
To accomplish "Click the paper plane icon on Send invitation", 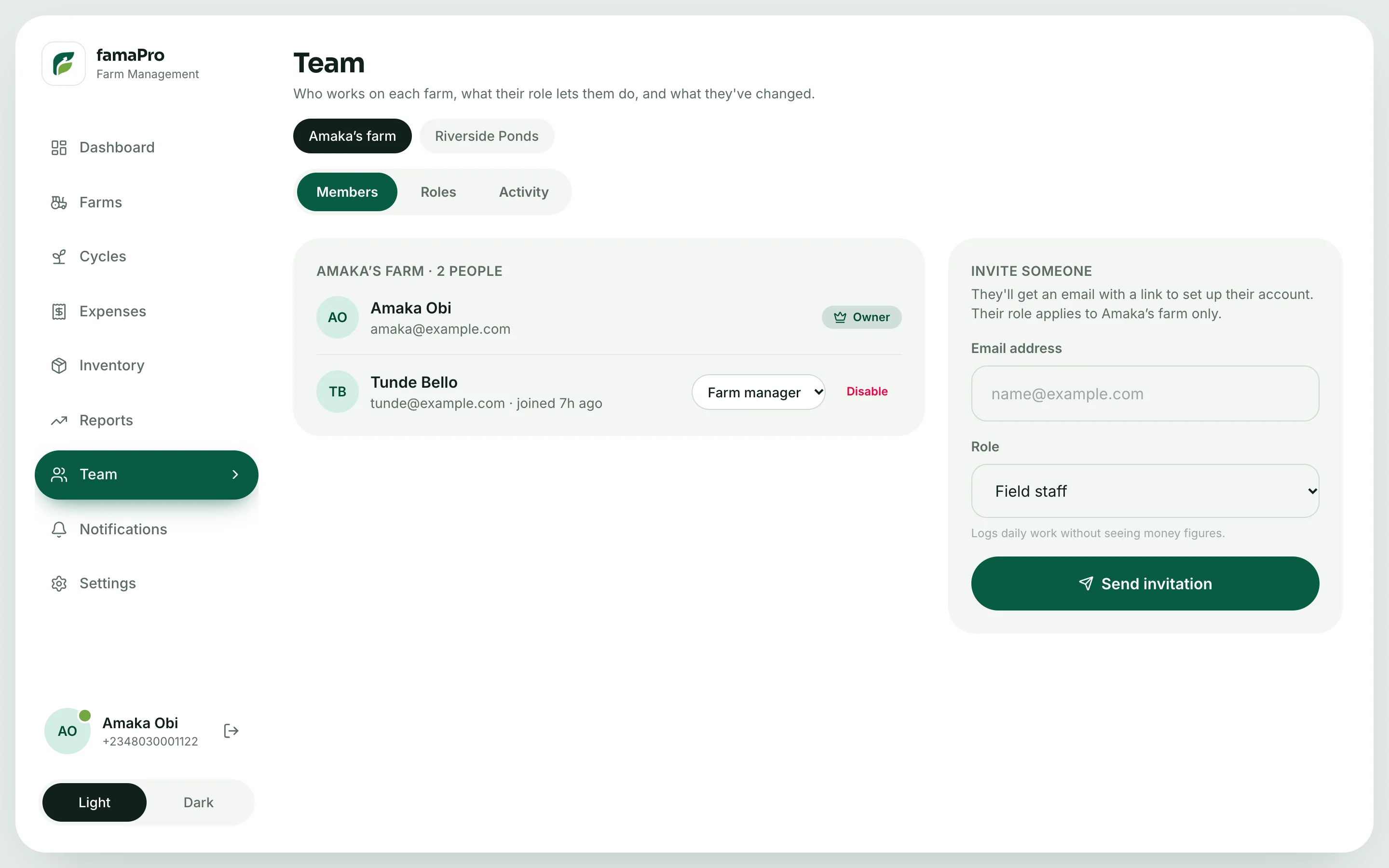I will 1086,584.
